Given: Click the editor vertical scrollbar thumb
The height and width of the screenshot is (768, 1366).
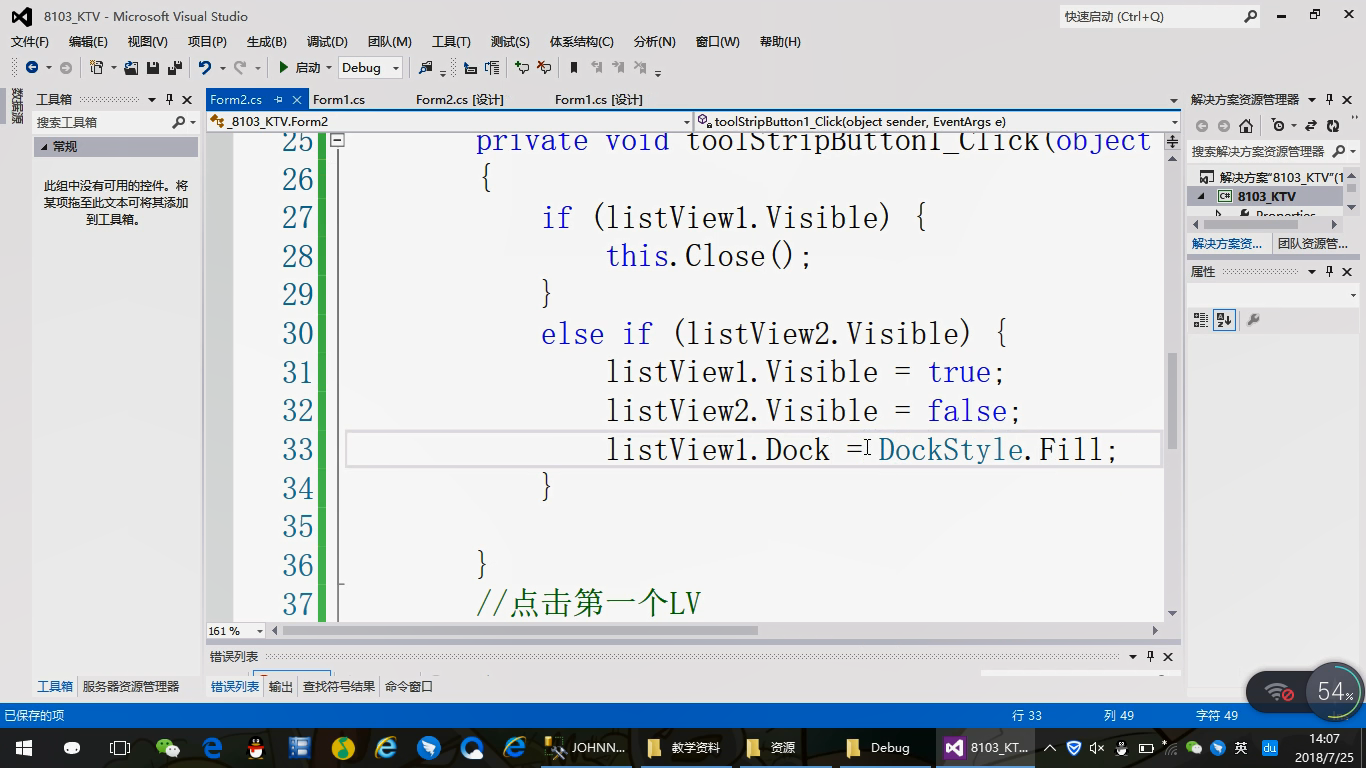Looking at the screenshot, I should point(1172,400).
